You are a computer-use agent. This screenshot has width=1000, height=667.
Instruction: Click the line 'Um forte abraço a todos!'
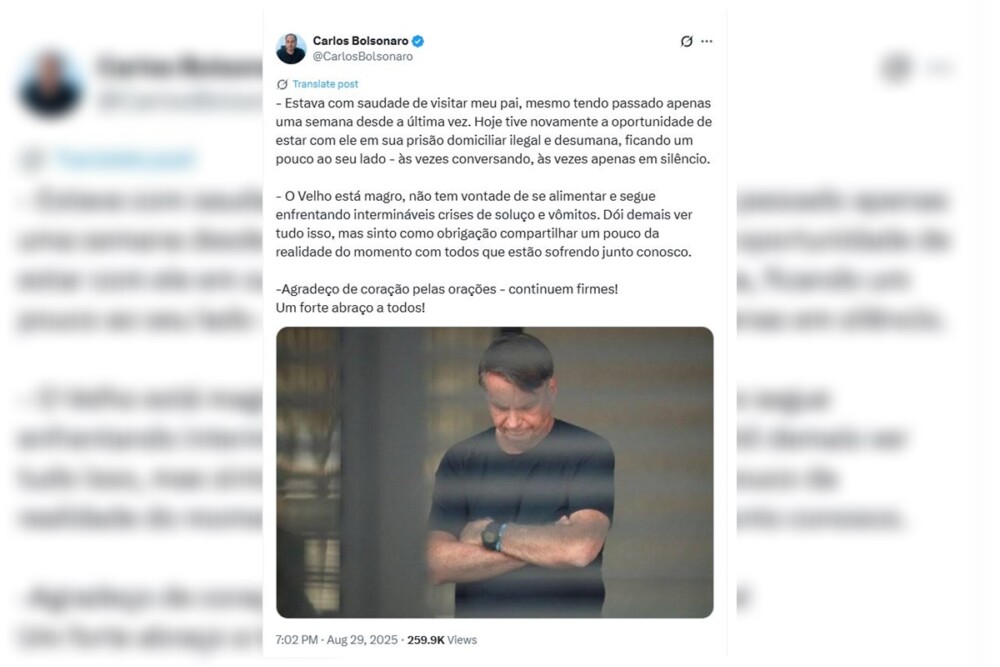[350, 307]
